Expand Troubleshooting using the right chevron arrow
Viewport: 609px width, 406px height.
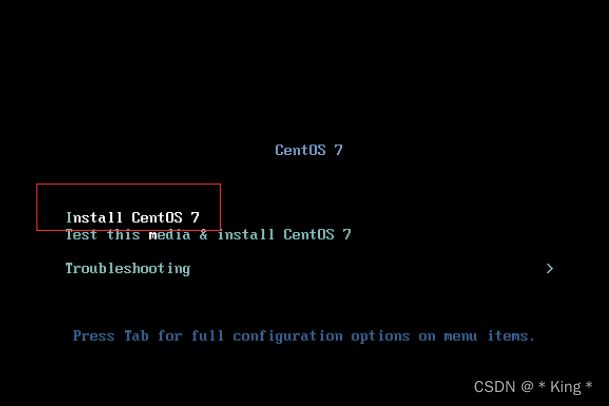[x=549, y=268]
